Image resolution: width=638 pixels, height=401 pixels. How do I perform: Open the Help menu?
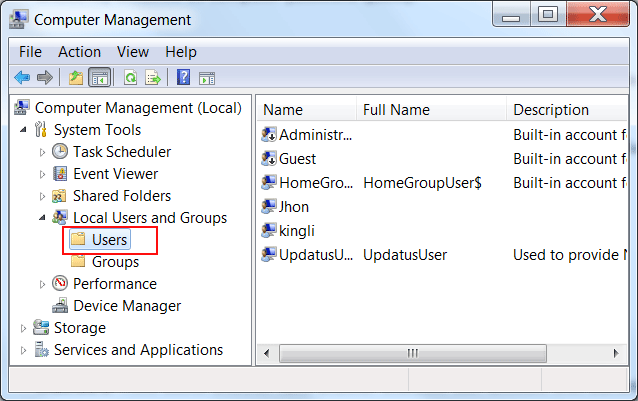click(x=181, y=52)
